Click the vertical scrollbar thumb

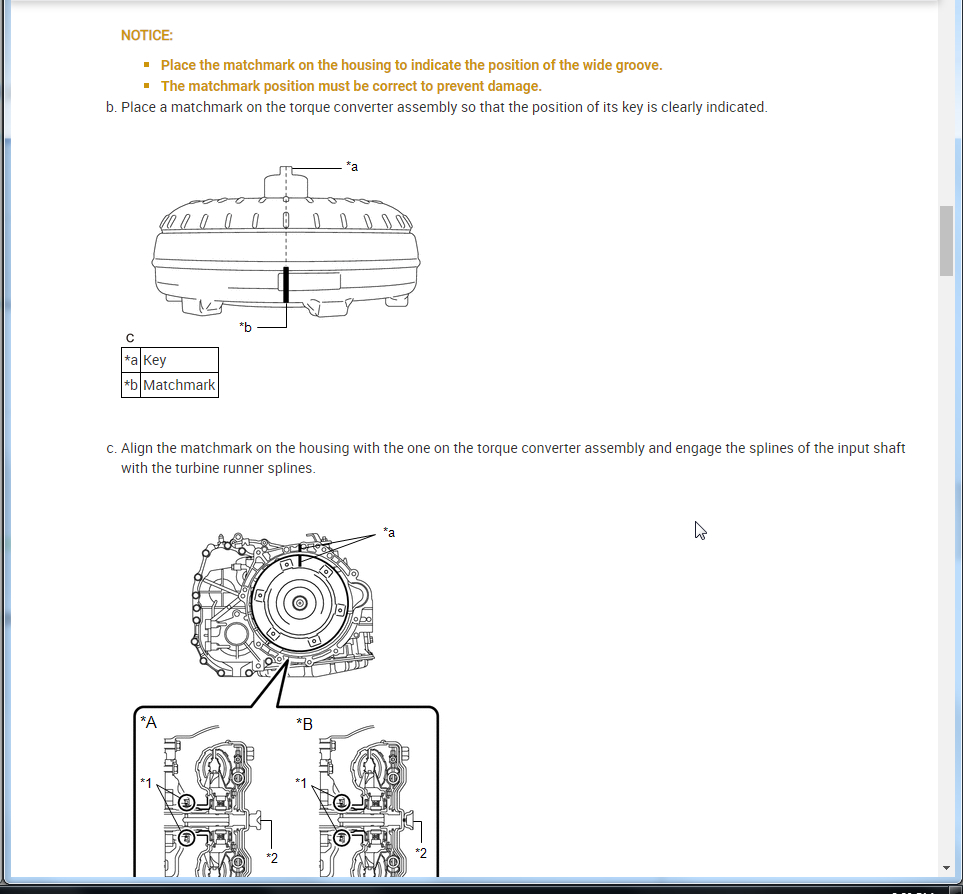pyautogui.click(x=946, y=241)
